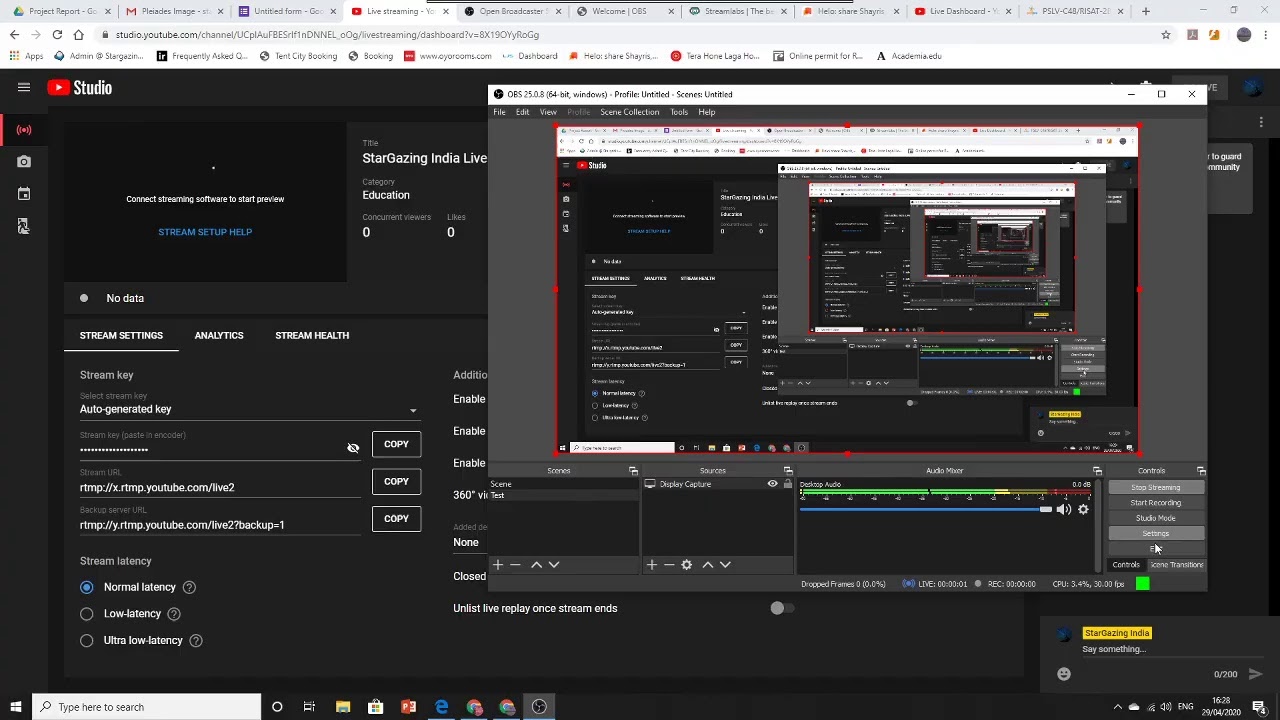The image size is (1280, 720).
Task: Select the Stream (live) sidebar icon
Action: tap(24, 130)
